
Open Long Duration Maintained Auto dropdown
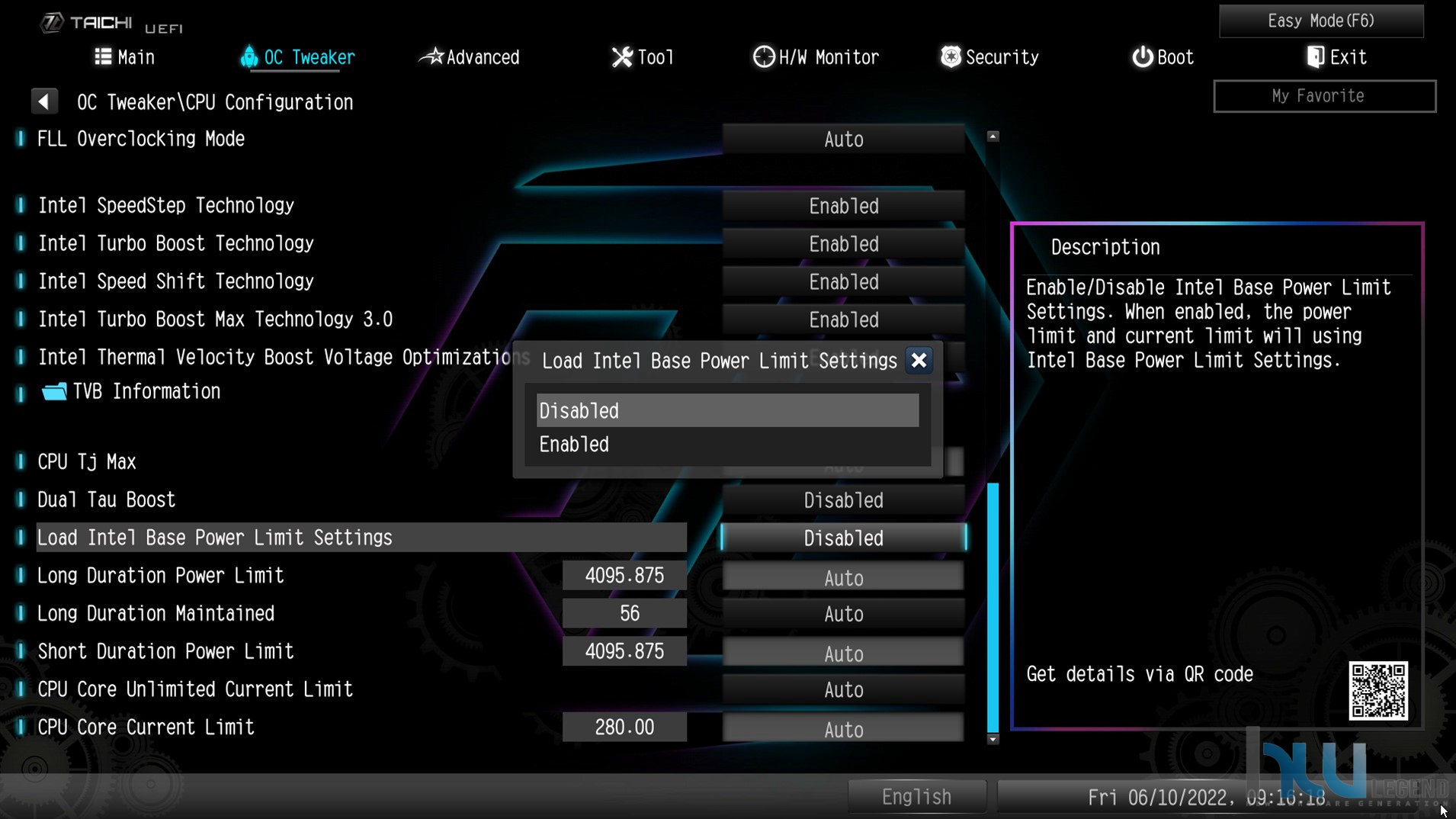pyautogui.click(x=843, y=614)
